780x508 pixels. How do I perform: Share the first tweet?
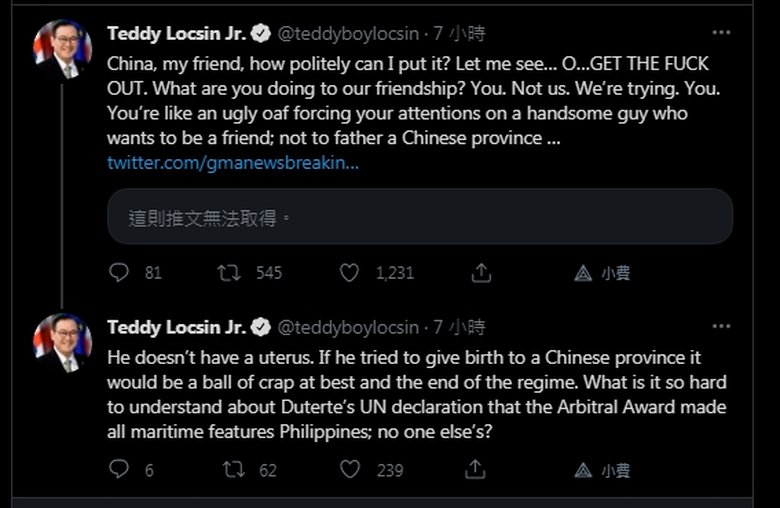[480, 272]
